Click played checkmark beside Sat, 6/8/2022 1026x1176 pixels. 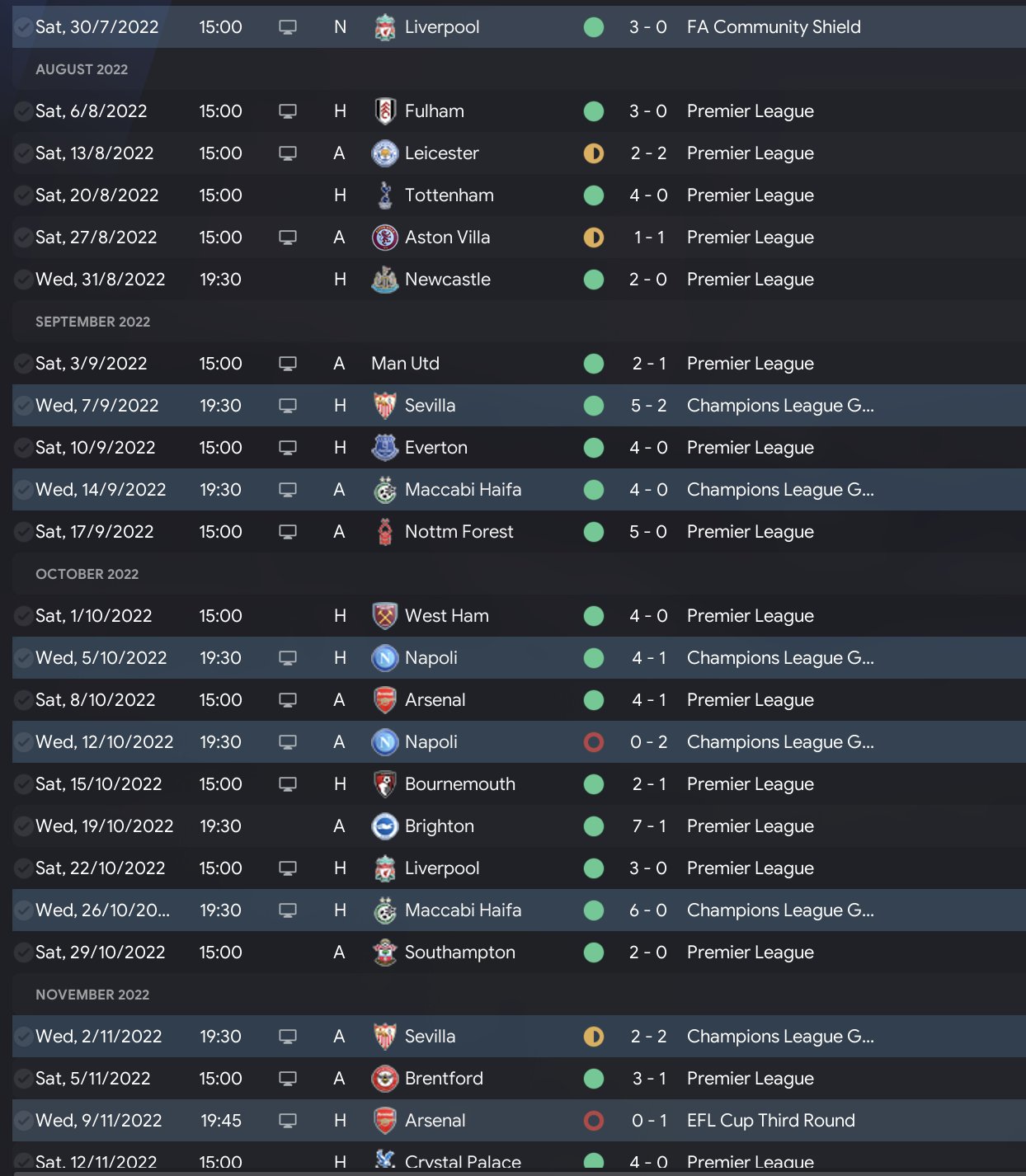[24, 111]
